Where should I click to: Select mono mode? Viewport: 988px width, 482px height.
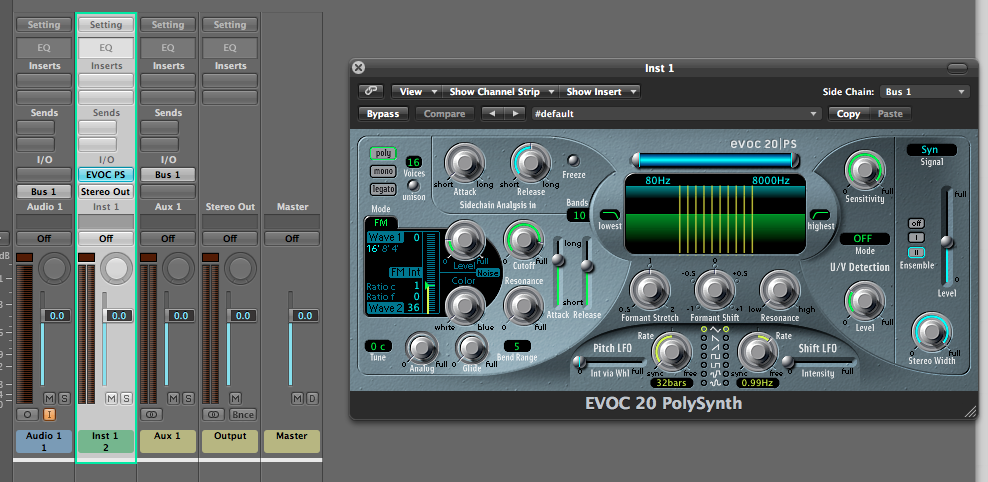pos(383,171)
